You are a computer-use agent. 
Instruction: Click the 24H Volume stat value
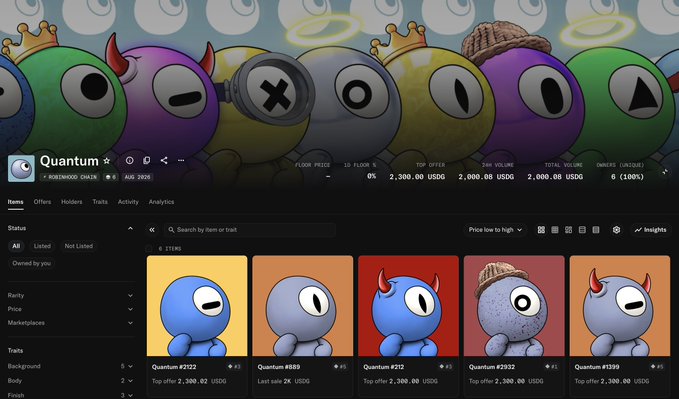(486, 177)
